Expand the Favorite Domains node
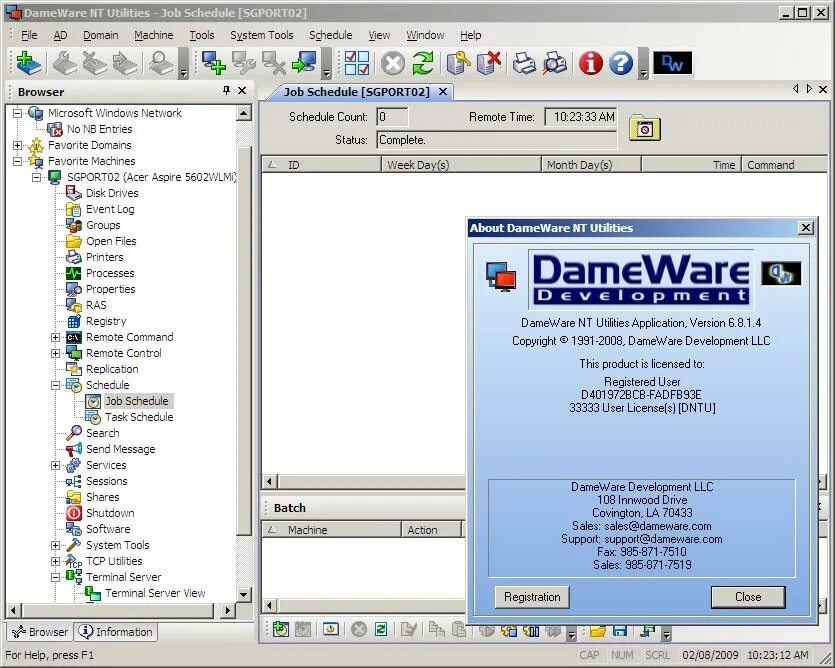Image resolution: width=835 pixels, height=668 pixels. pyautogui.click(x=18, y=145)
